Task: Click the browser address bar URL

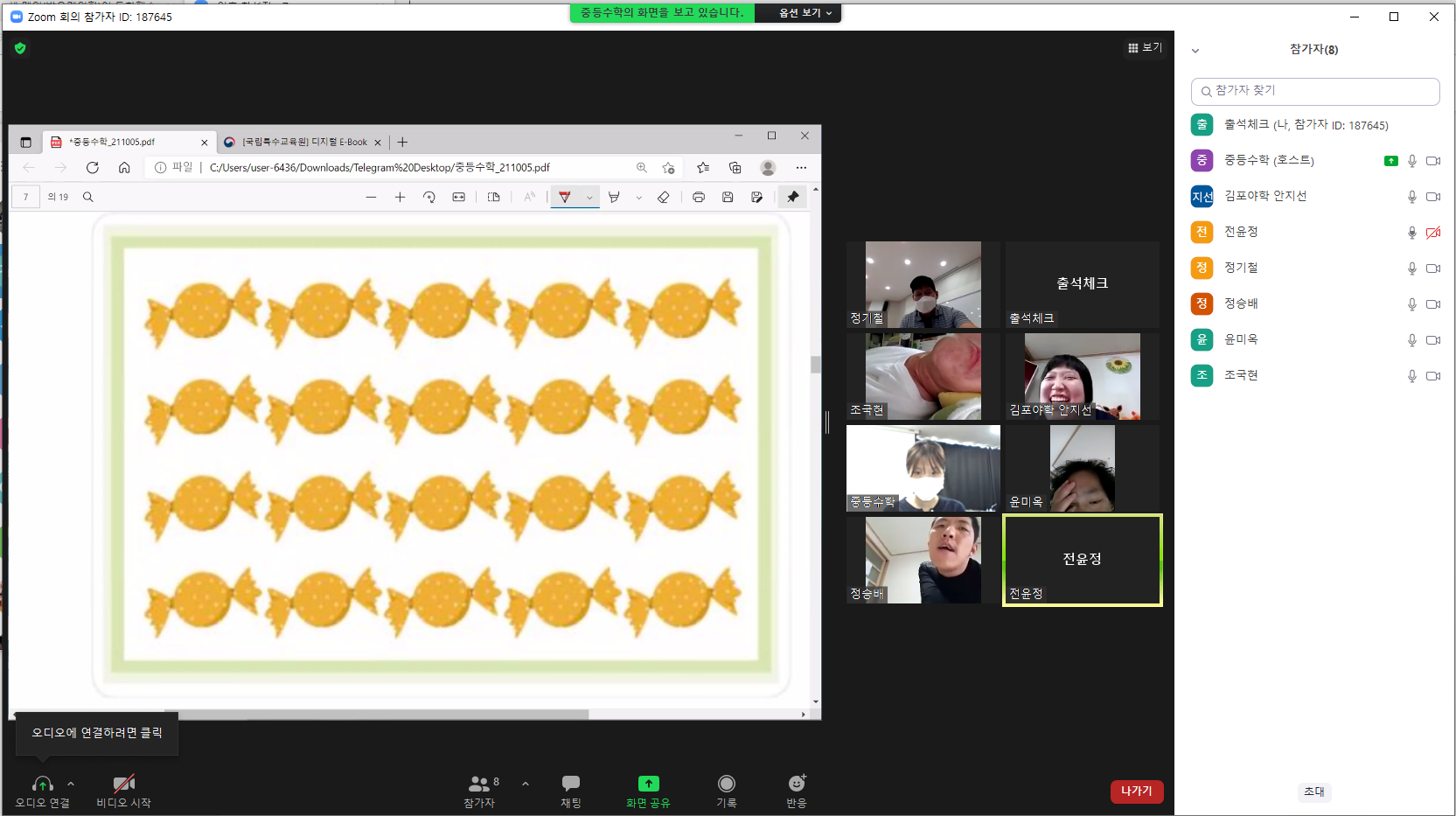Action: click(380, 168)
